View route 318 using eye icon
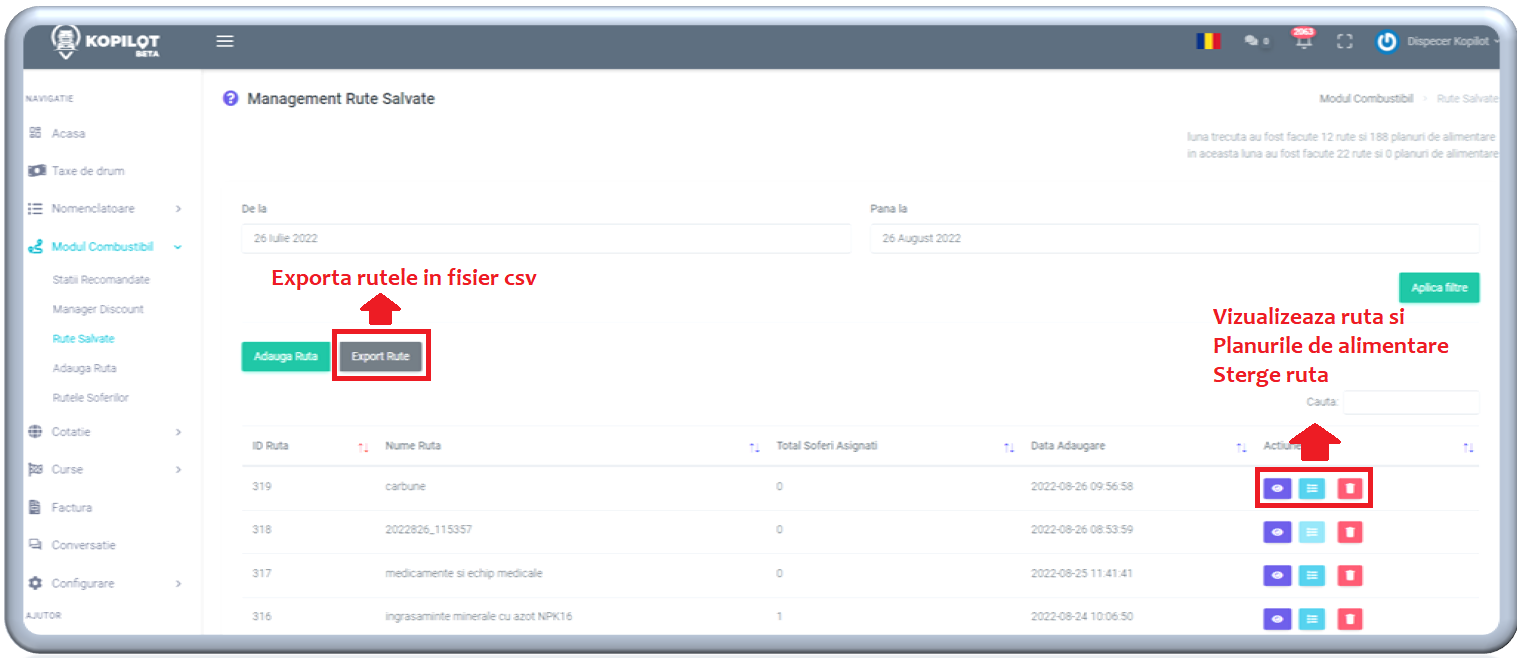 pyautogui.click(x=1277, y=532)
